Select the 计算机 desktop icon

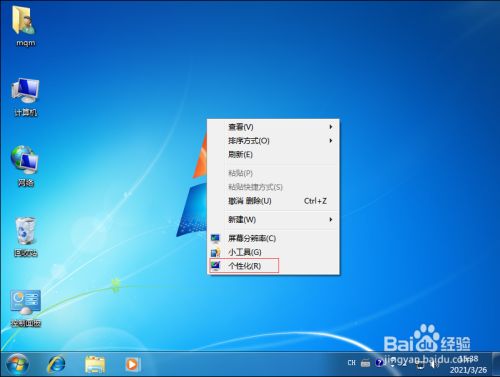tap(25, 97)
